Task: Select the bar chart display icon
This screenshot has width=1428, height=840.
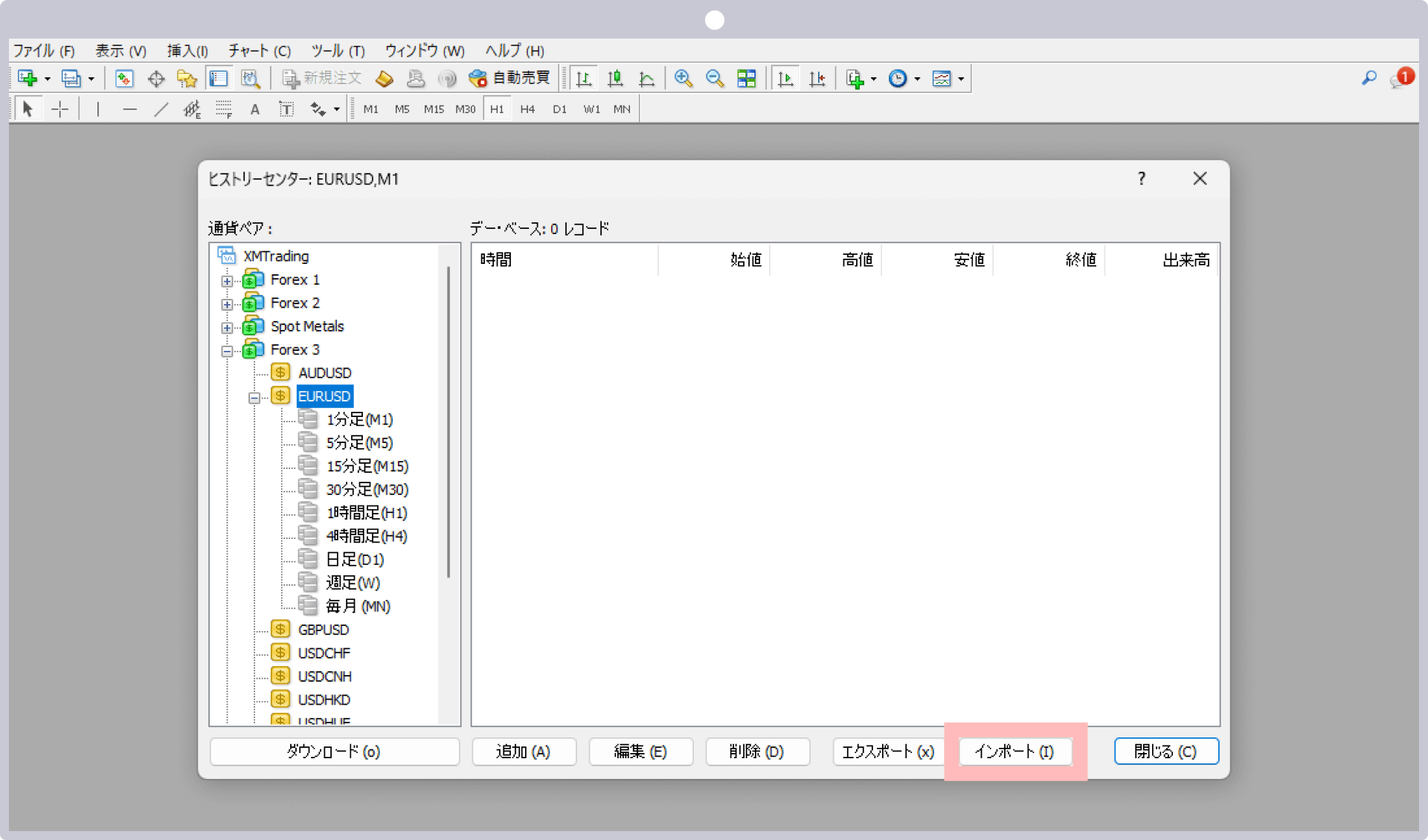Action: (584, 78)
